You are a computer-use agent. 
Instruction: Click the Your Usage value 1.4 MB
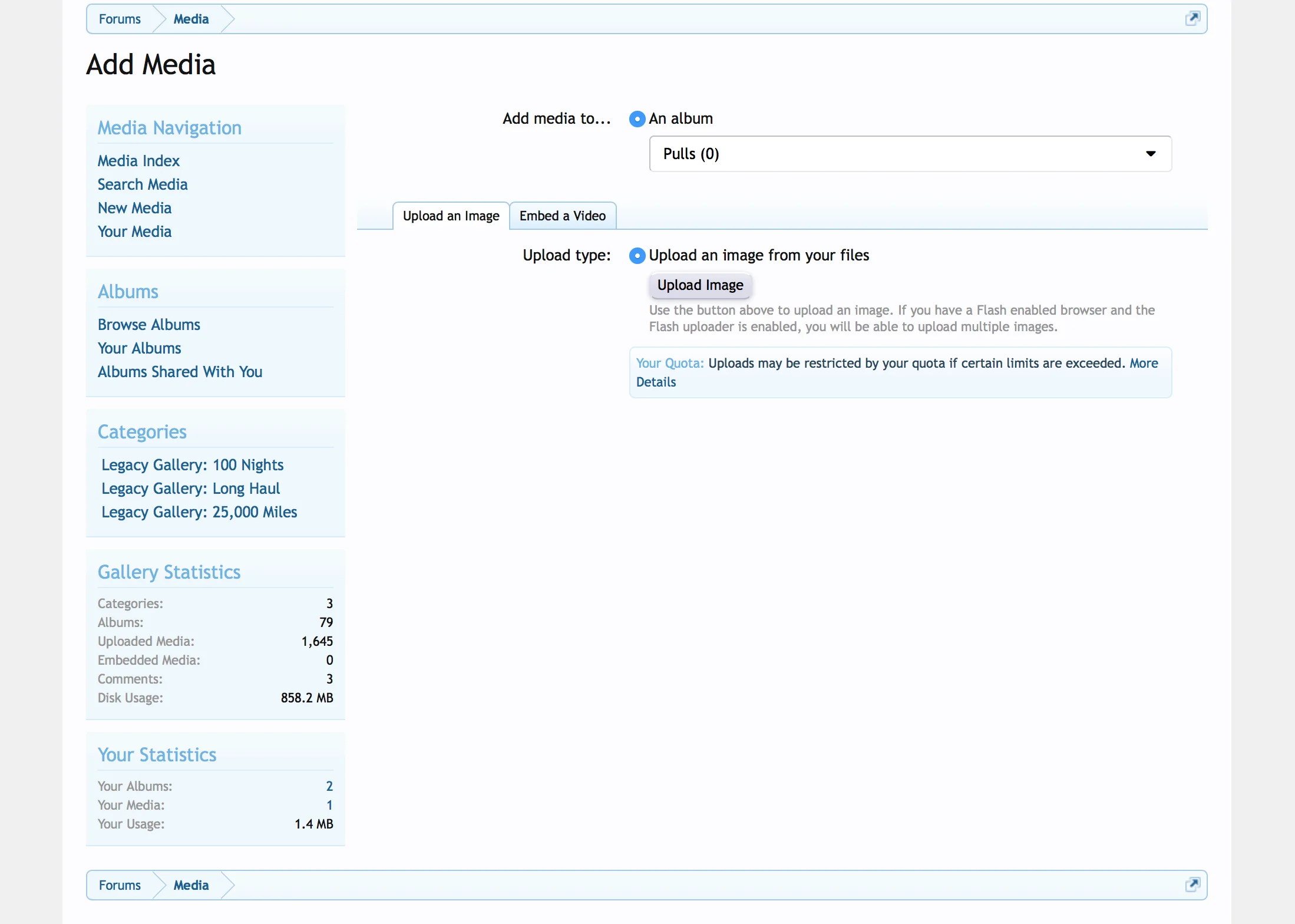pyautogui.click(x=314, y=824)
